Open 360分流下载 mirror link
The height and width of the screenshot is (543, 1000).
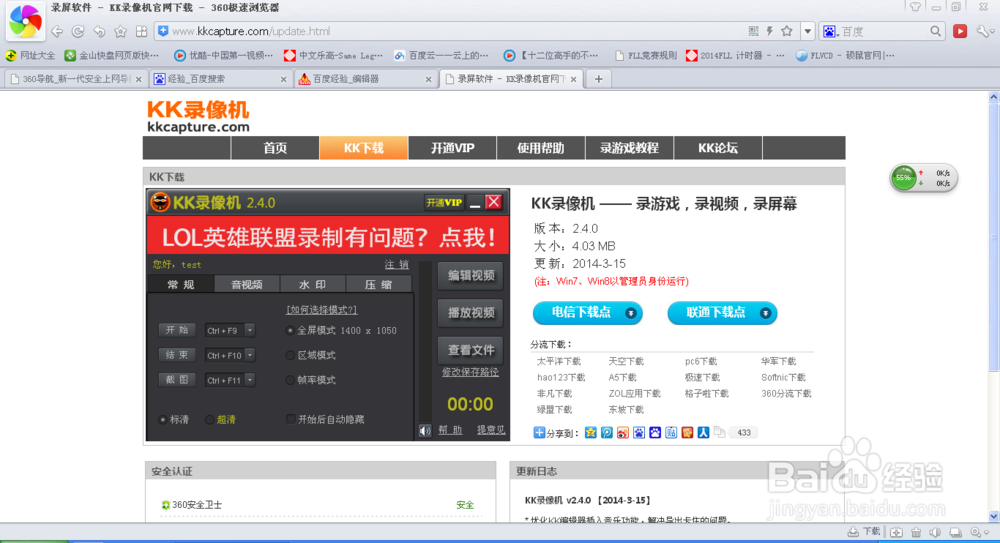786,394
